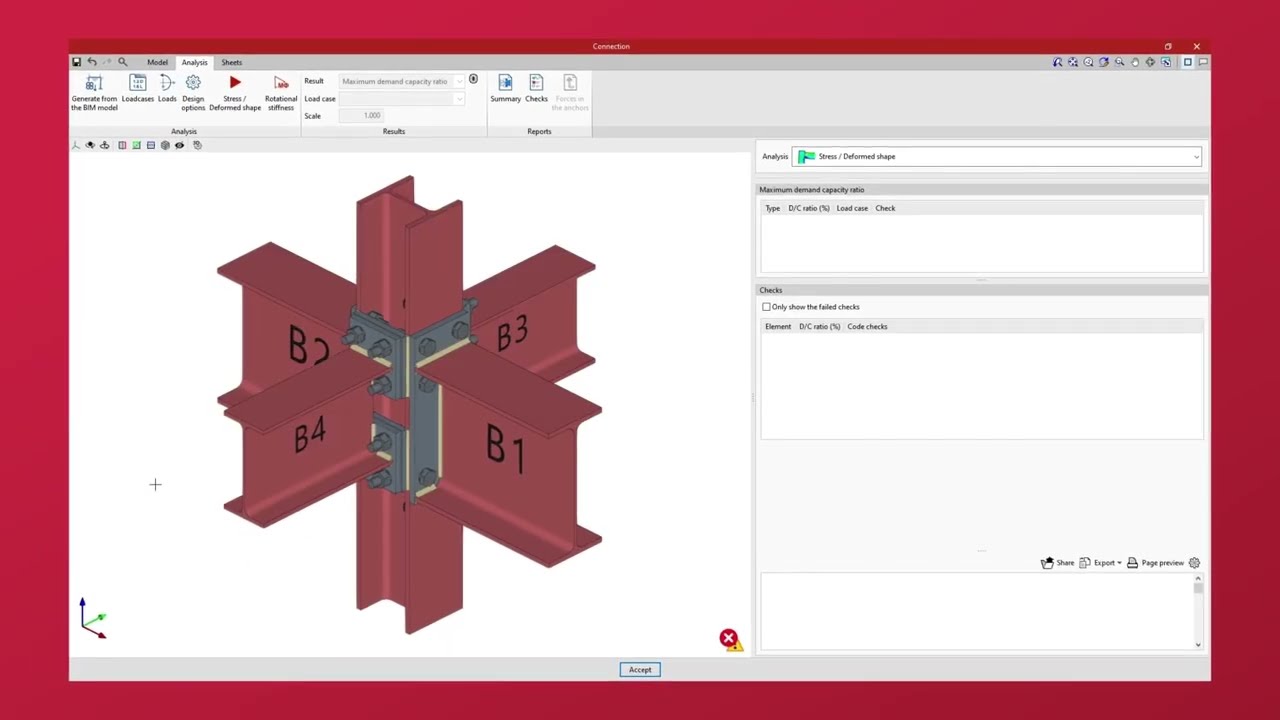The height and width of the screenshot is (720, 1280).
Task: Enable Only show the failed checks
Action: tap(767, 307)
